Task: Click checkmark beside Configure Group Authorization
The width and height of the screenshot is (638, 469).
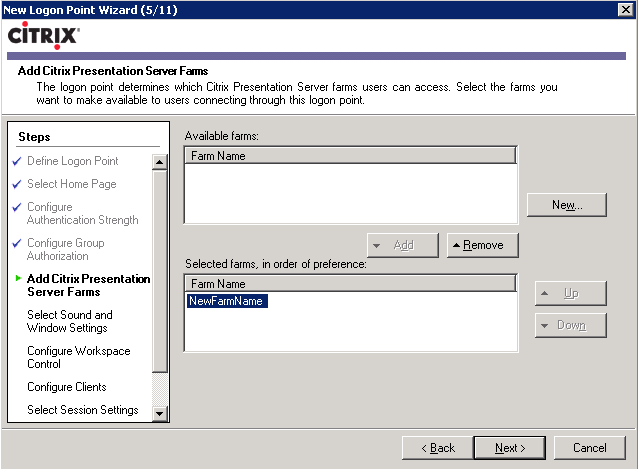Action: pyautogui.click(x=17, y=243)
